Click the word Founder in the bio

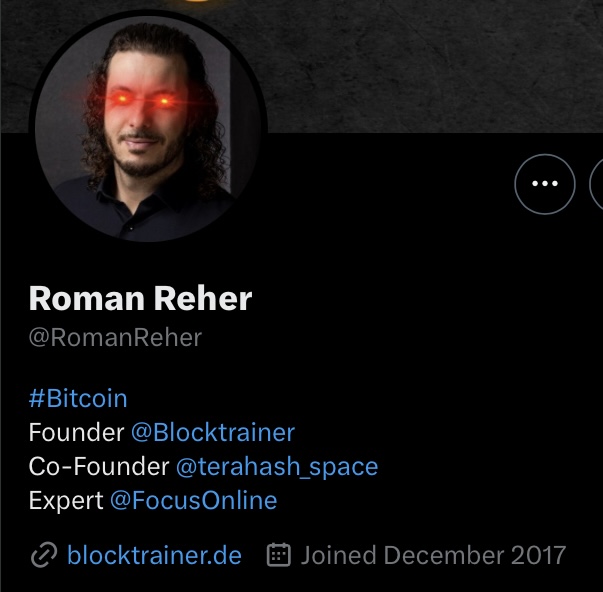coord(77,432)
